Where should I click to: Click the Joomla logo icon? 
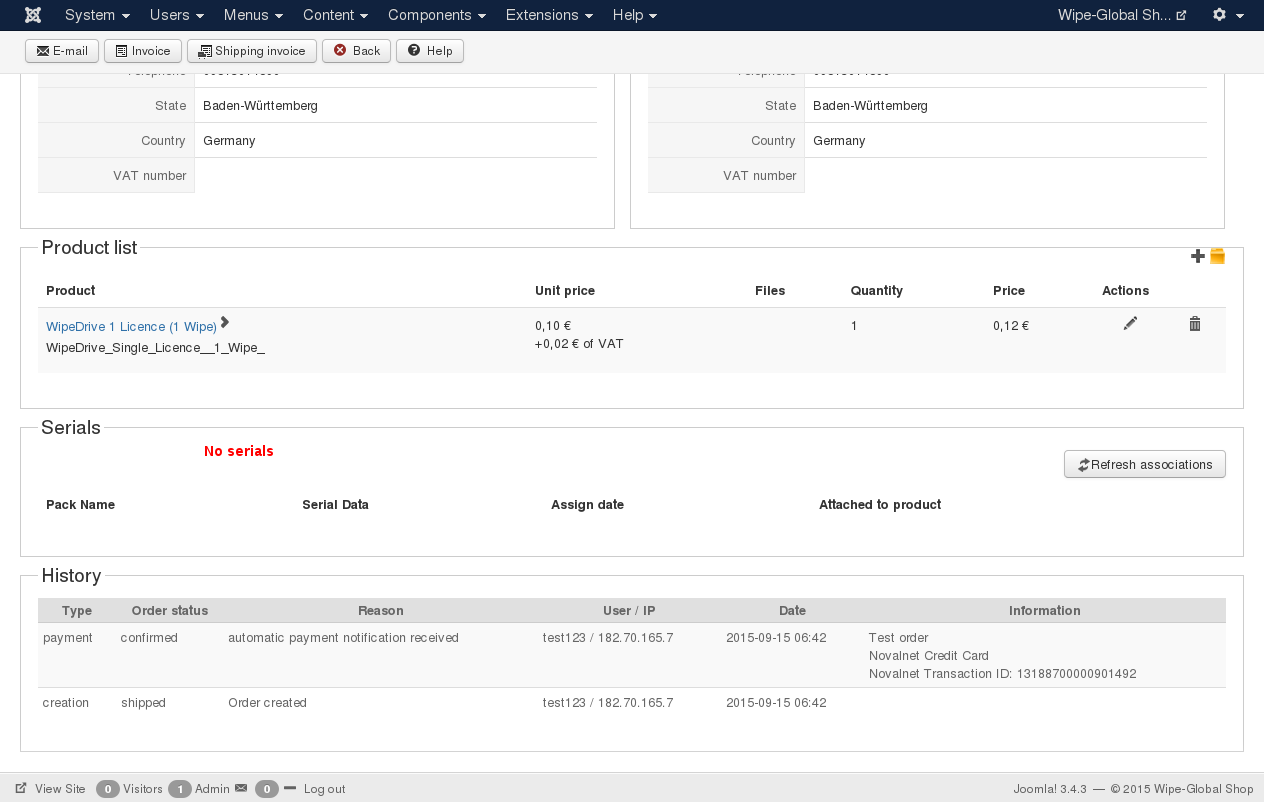pyautogui.click(x=33, y=15)
